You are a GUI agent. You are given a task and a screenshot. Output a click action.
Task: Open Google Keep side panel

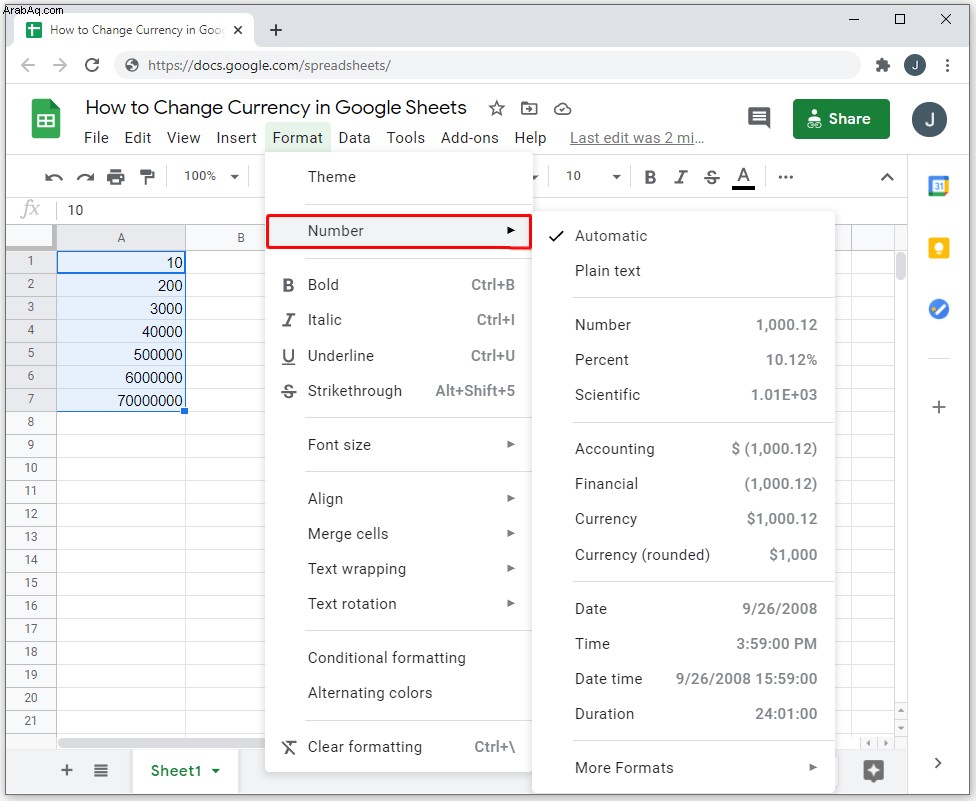pos(939,248)
